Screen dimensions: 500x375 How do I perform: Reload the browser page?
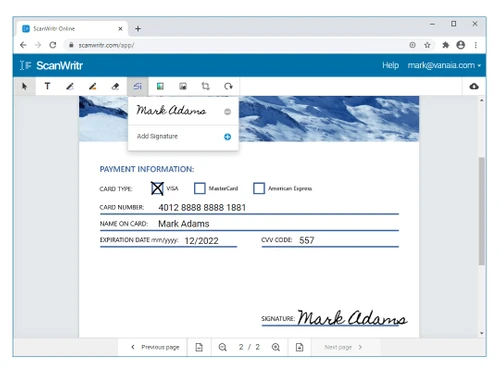(x=53, y=45)
